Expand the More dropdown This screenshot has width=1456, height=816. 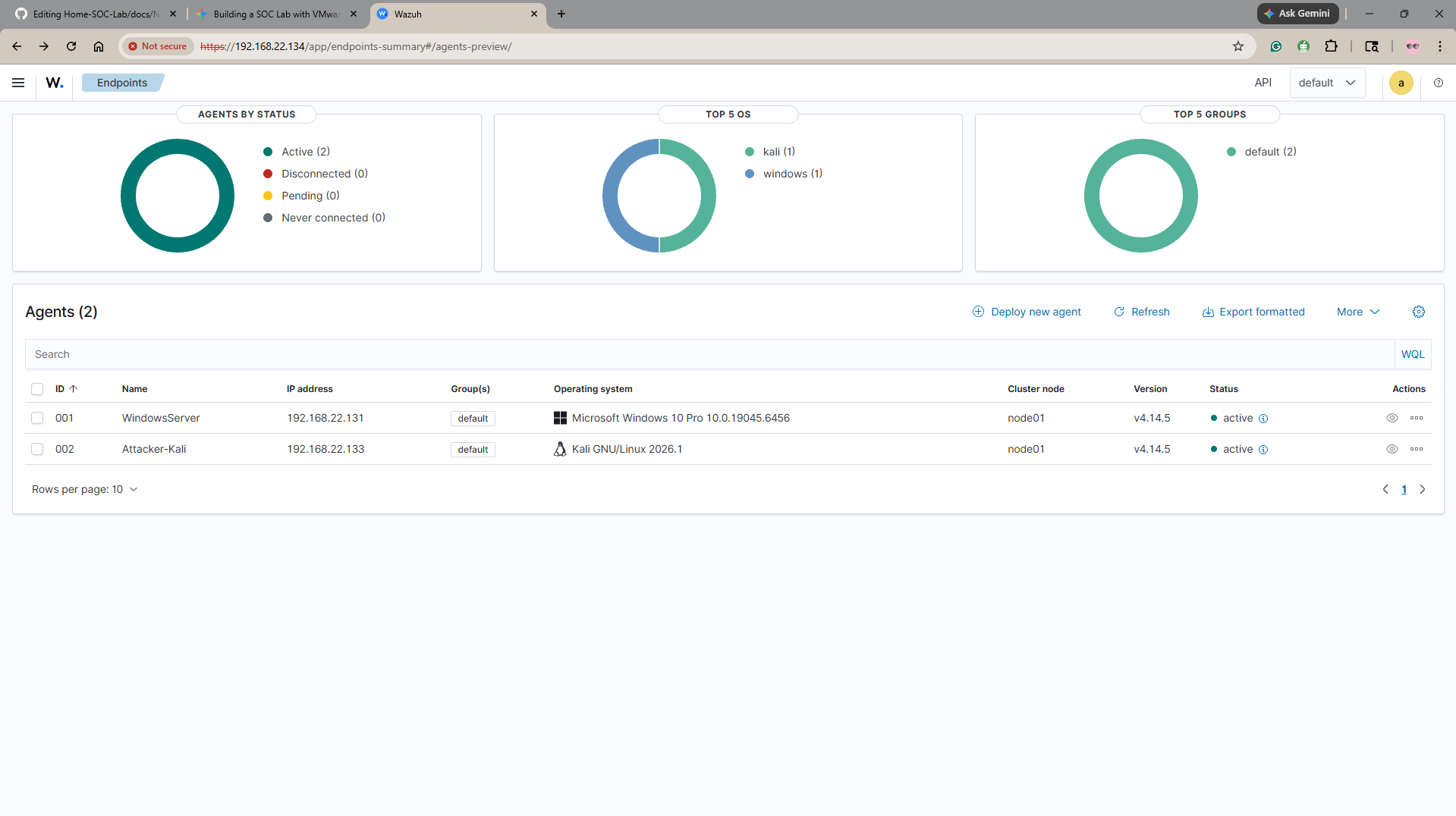click(1357, 312)
